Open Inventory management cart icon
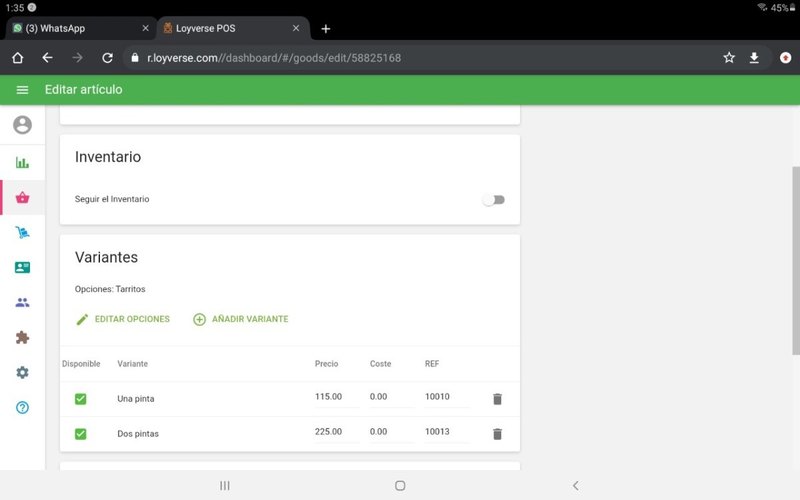 [x=22, y=232]
